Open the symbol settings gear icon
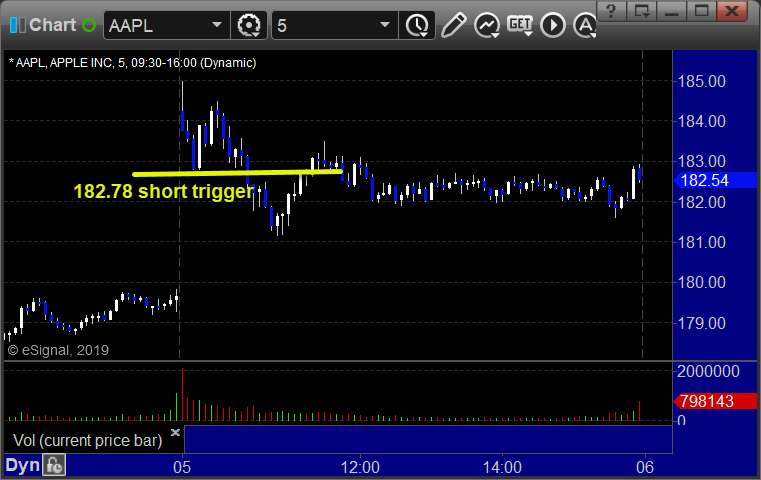The image size is (761, 480). click(x=248, y=25)
